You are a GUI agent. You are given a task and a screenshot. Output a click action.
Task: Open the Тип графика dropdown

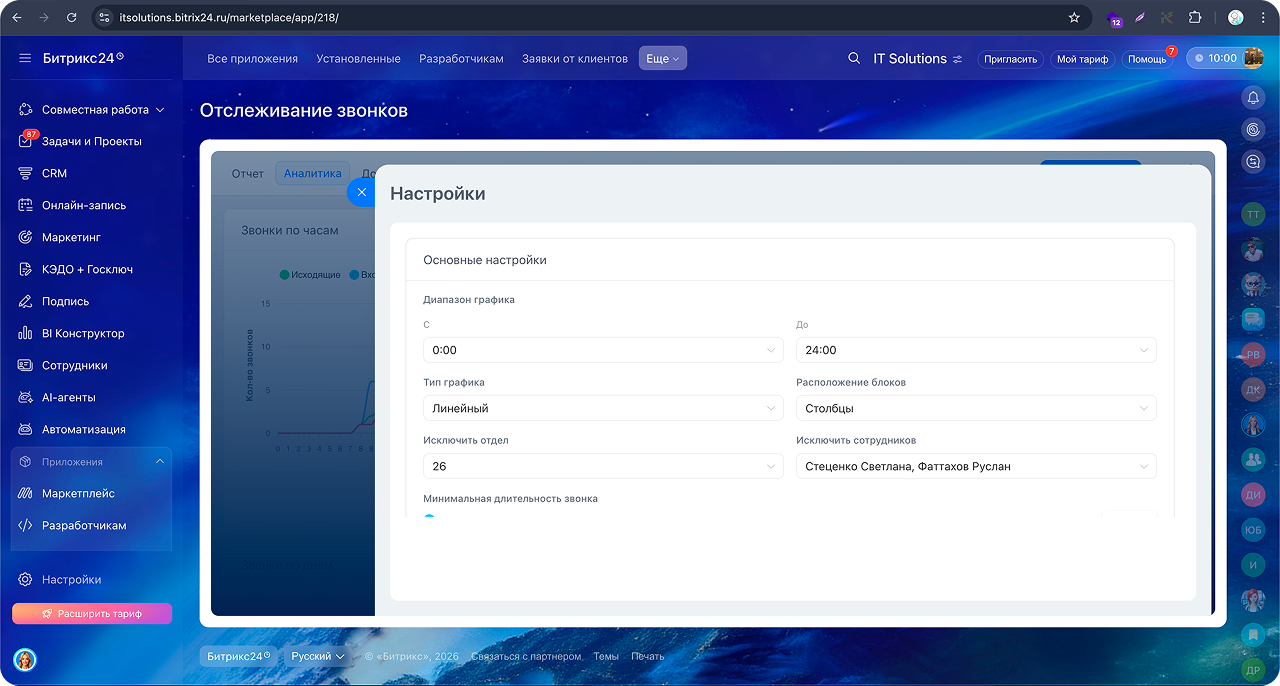[x=603, y=408]
